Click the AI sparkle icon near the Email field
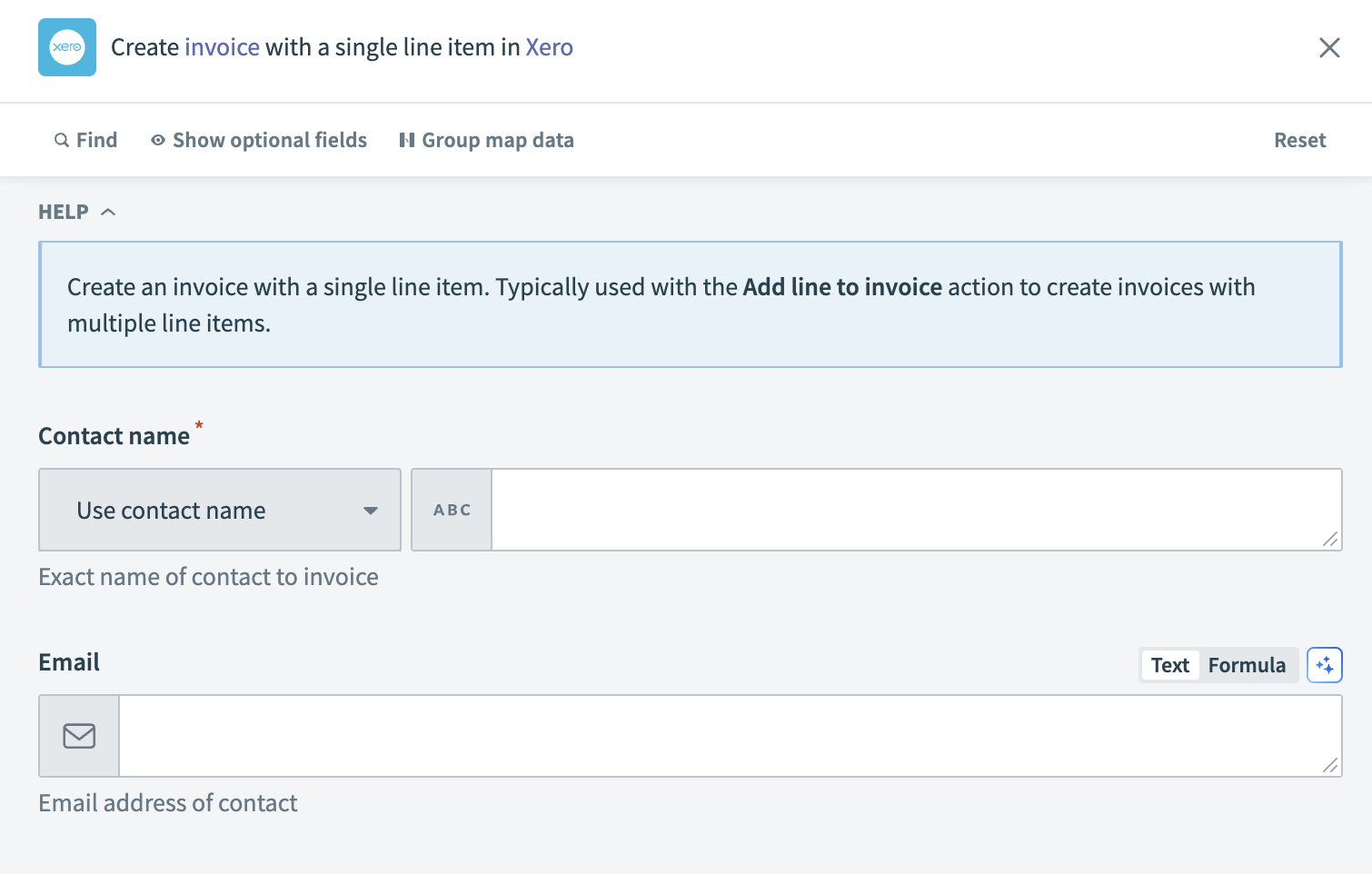The height and width of the screenshot is (874, 1372). (1325, 664)
